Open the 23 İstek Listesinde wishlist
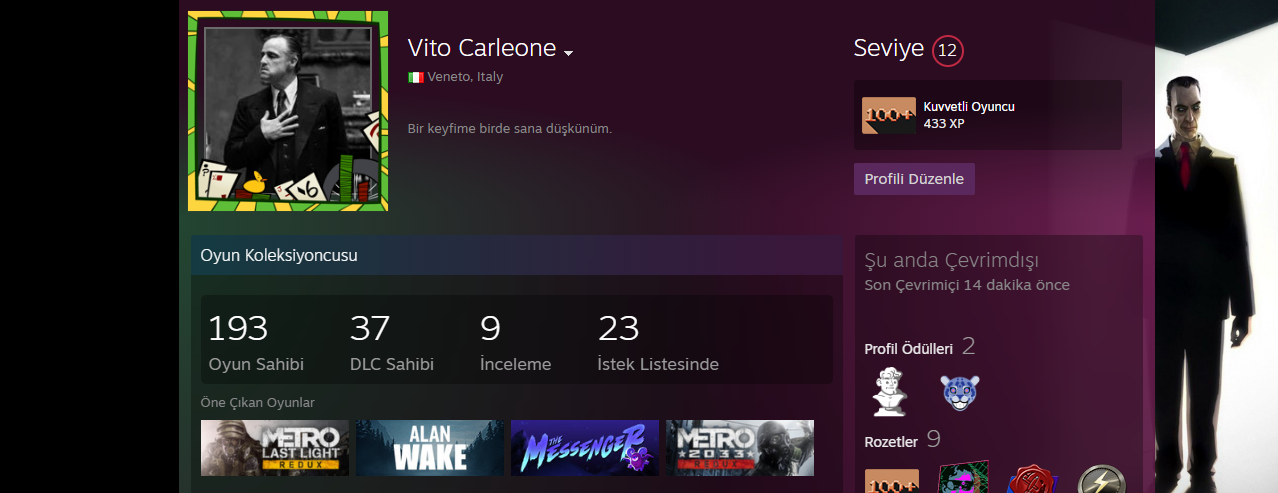 pyautogui.click(x=658, y=342)
